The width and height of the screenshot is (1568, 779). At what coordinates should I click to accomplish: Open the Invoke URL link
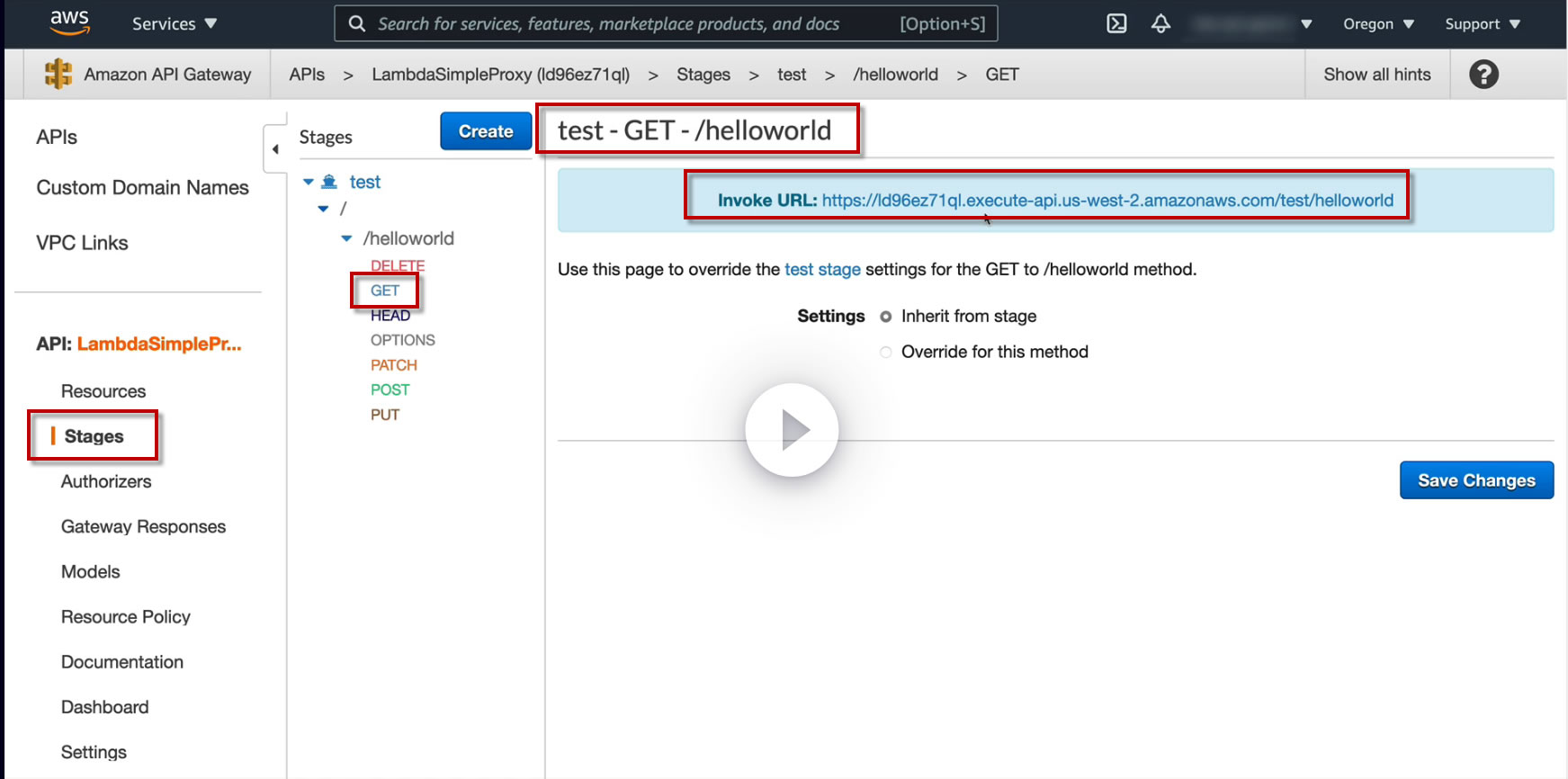[1107, 201]
